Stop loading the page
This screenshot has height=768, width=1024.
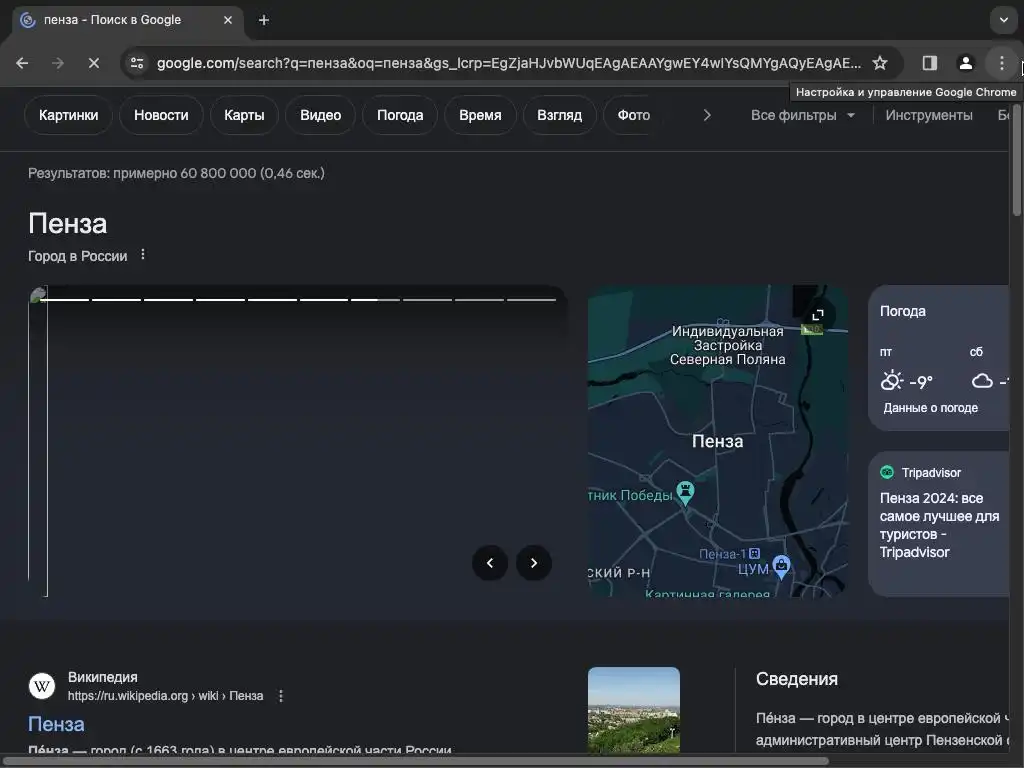(93, 63)
